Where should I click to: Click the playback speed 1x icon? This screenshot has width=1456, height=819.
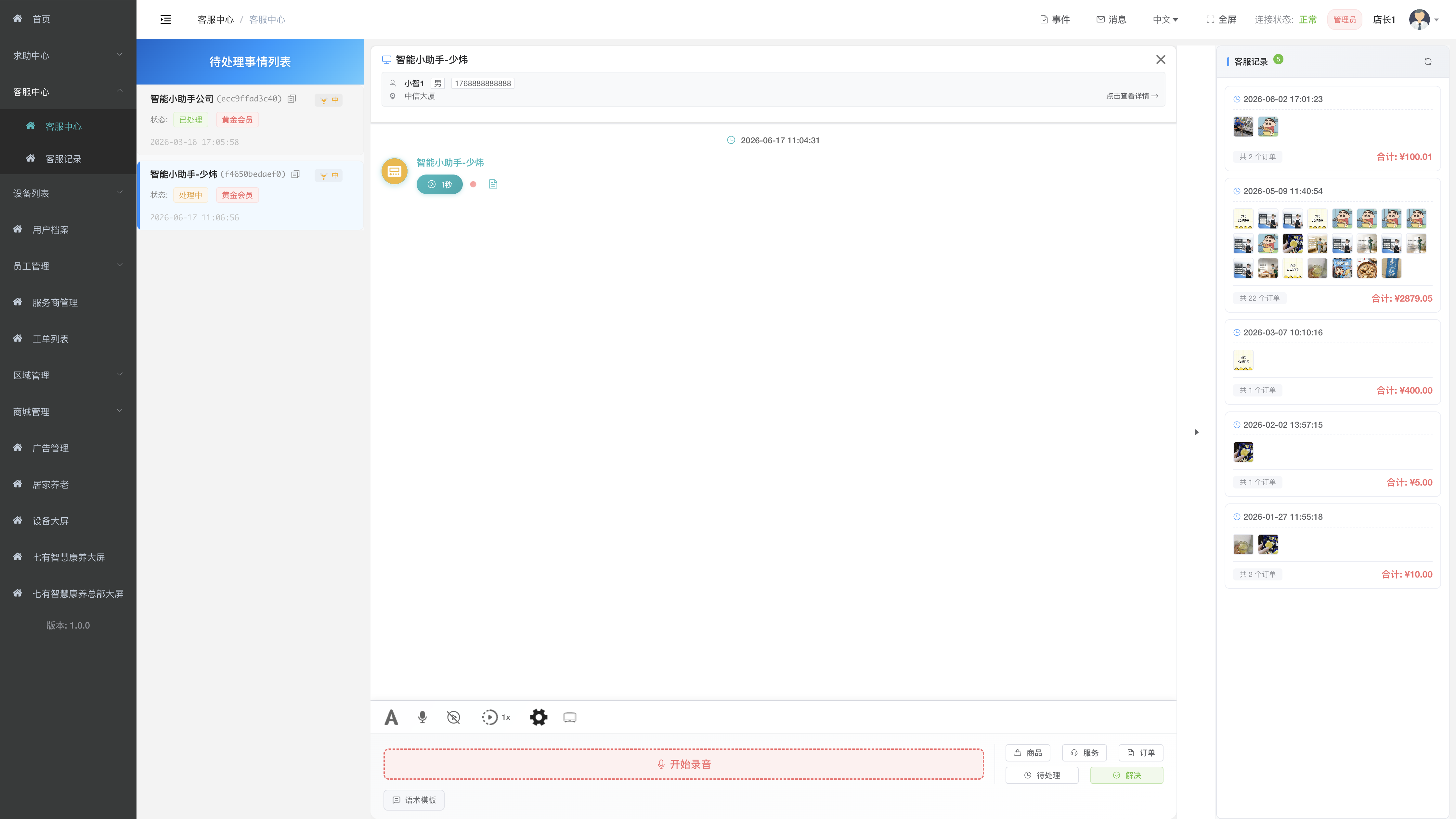496,717
